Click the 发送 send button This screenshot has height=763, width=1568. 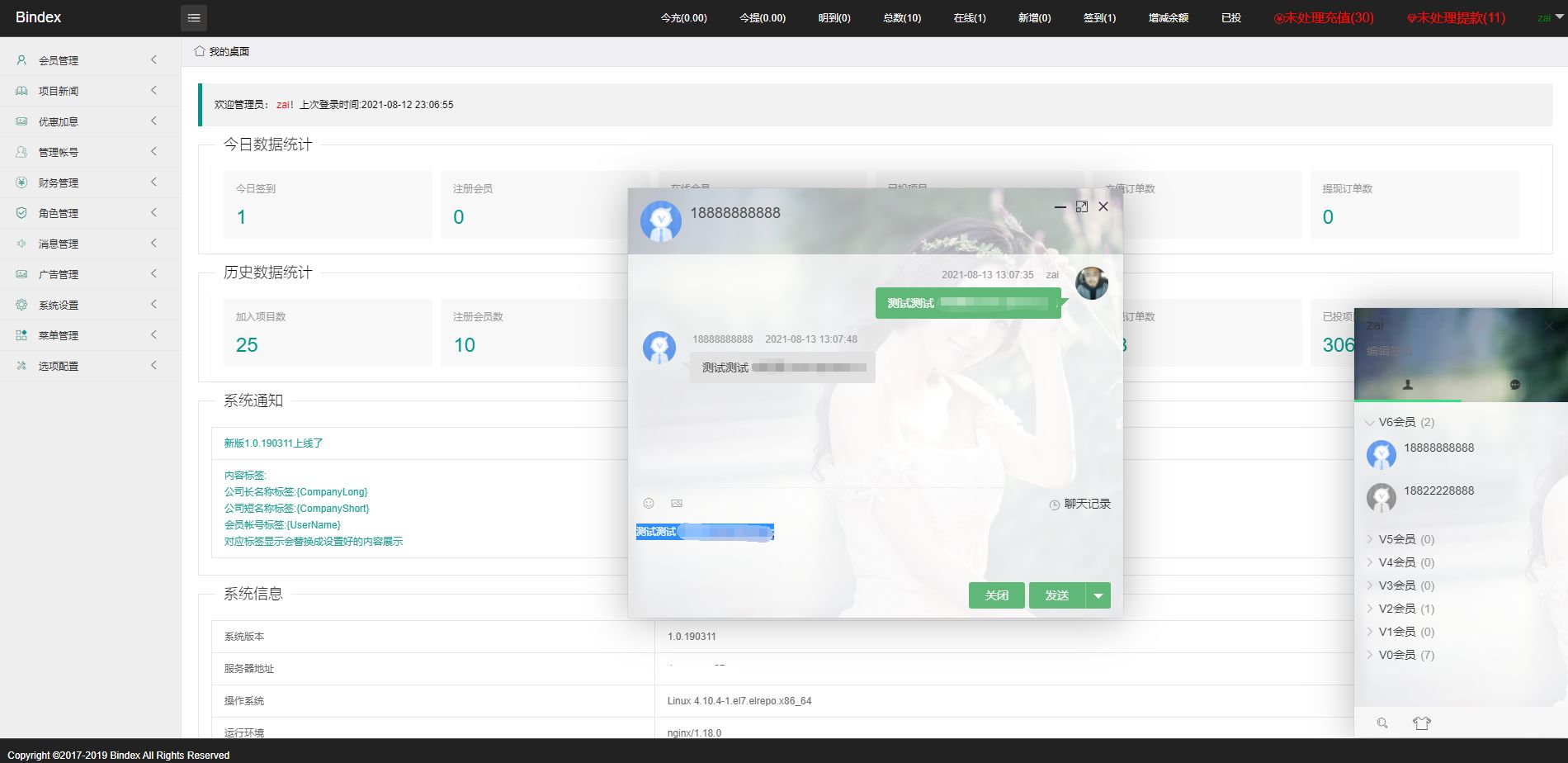(1057, 595)
